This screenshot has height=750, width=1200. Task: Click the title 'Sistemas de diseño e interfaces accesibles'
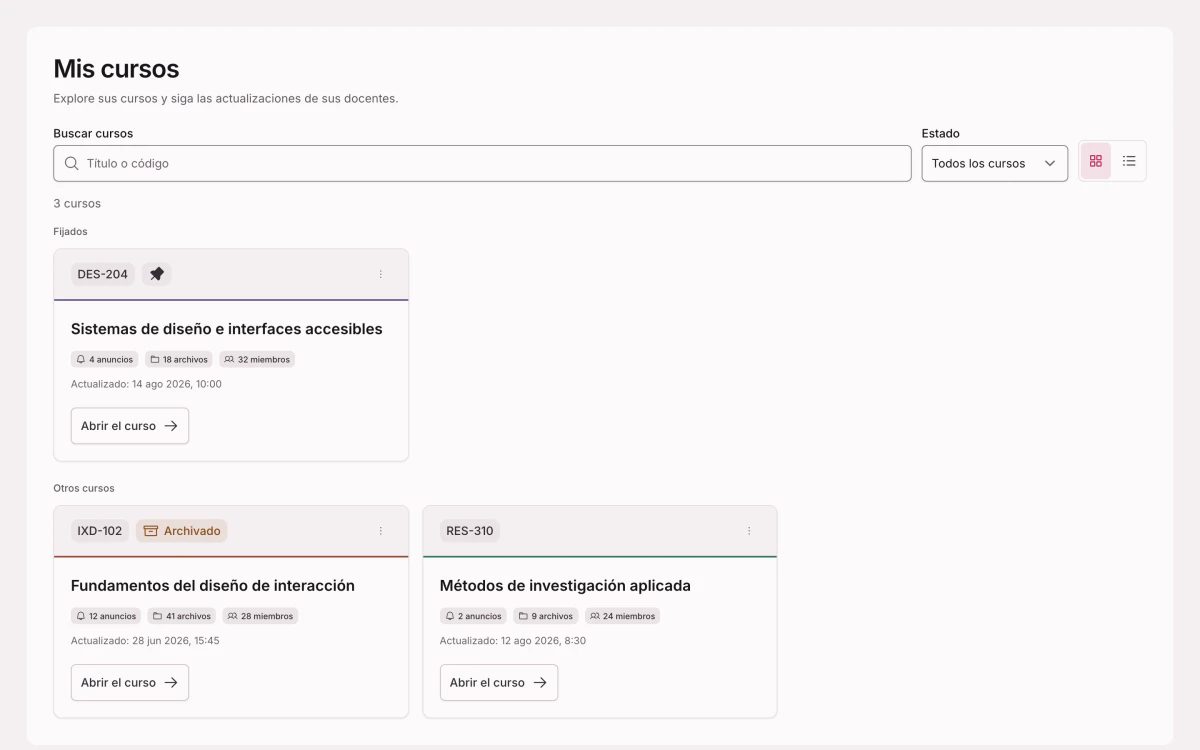(x=227, y=329)
